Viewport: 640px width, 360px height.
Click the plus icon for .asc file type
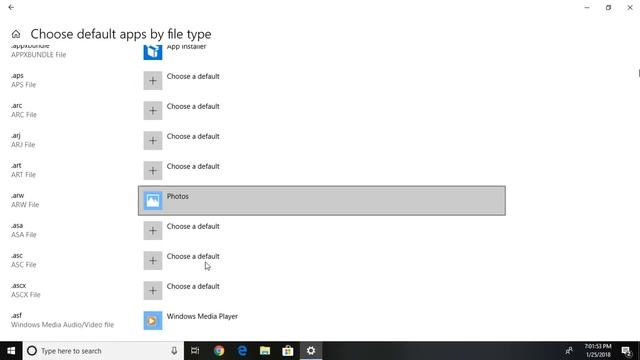153,261
